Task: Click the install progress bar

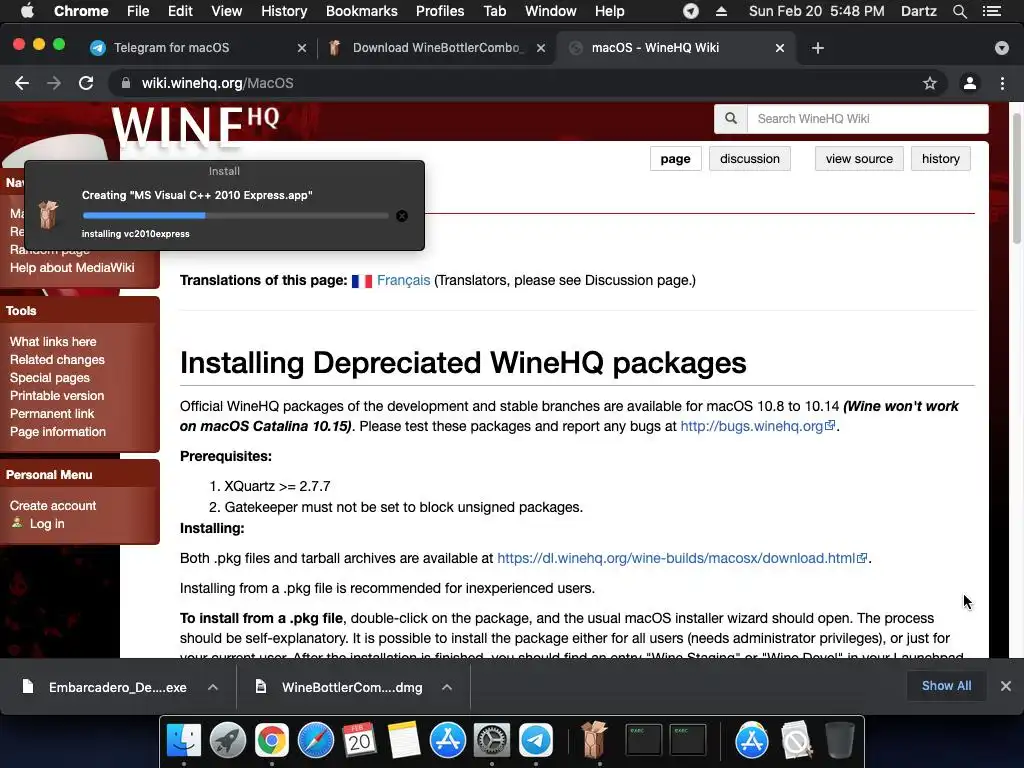Action: pos(235,216)
